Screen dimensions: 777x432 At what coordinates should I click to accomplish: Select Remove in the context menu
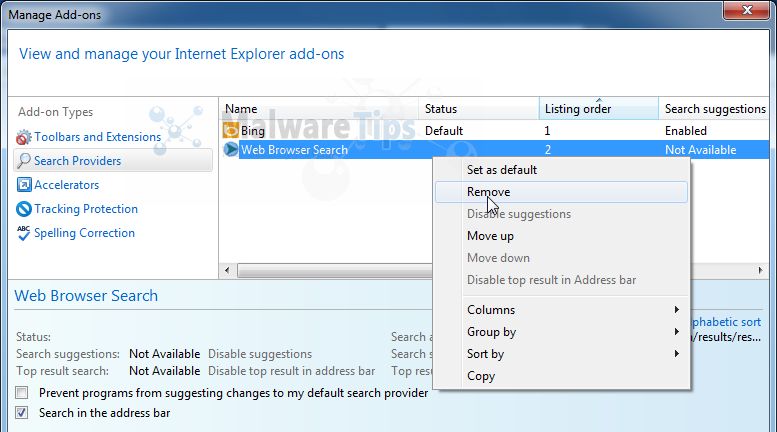[x=561, y=192]
